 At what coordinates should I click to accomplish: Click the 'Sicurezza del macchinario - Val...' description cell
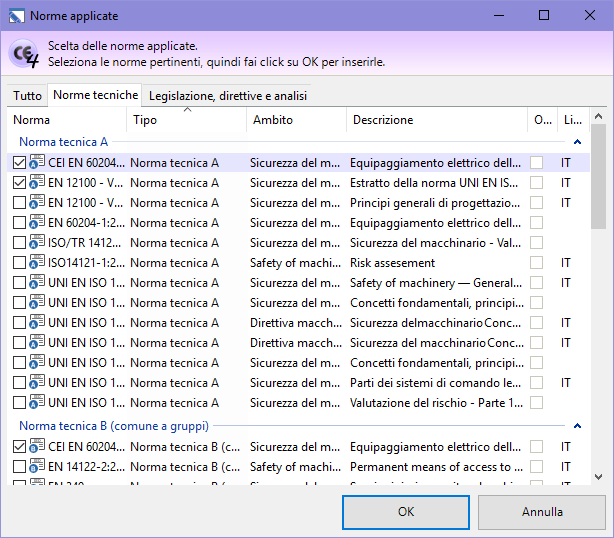435,243
